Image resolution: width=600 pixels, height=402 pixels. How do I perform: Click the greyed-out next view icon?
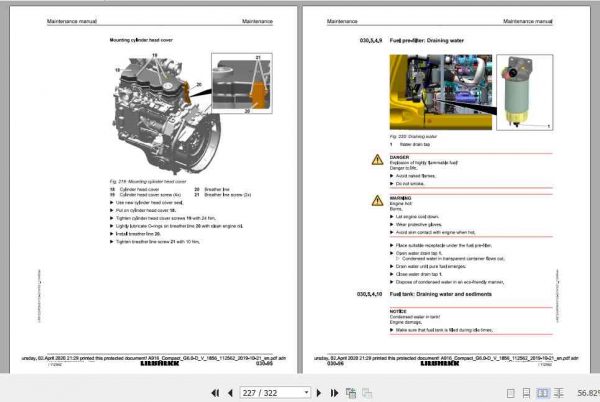click(367, 393)
